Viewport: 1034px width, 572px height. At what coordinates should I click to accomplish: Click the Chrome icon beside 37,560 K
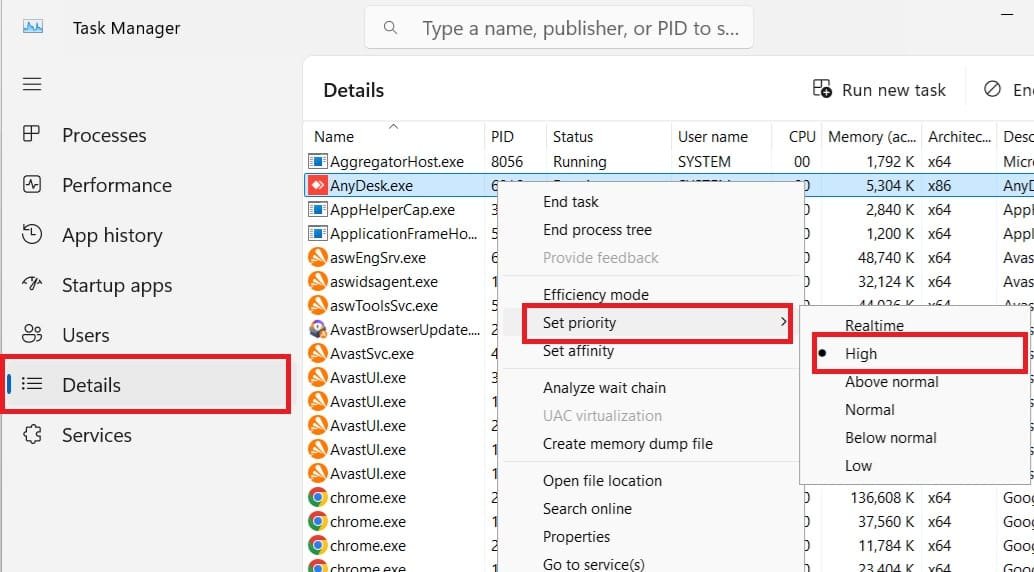coord(318,522)
